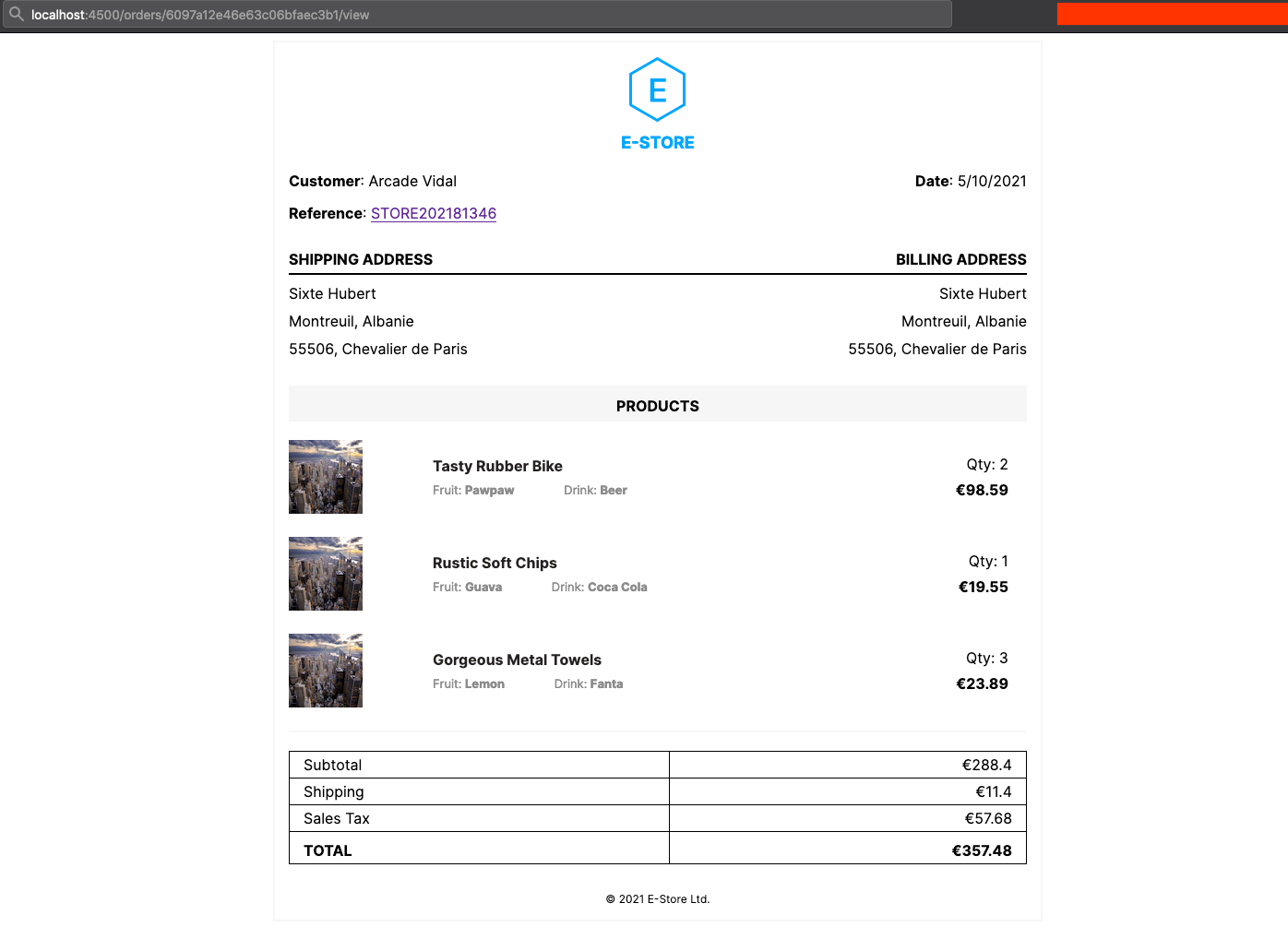Click the E-Store hexagon logo
The image size is (1288, 939).
pyautogui.click(x=657, y=89)
